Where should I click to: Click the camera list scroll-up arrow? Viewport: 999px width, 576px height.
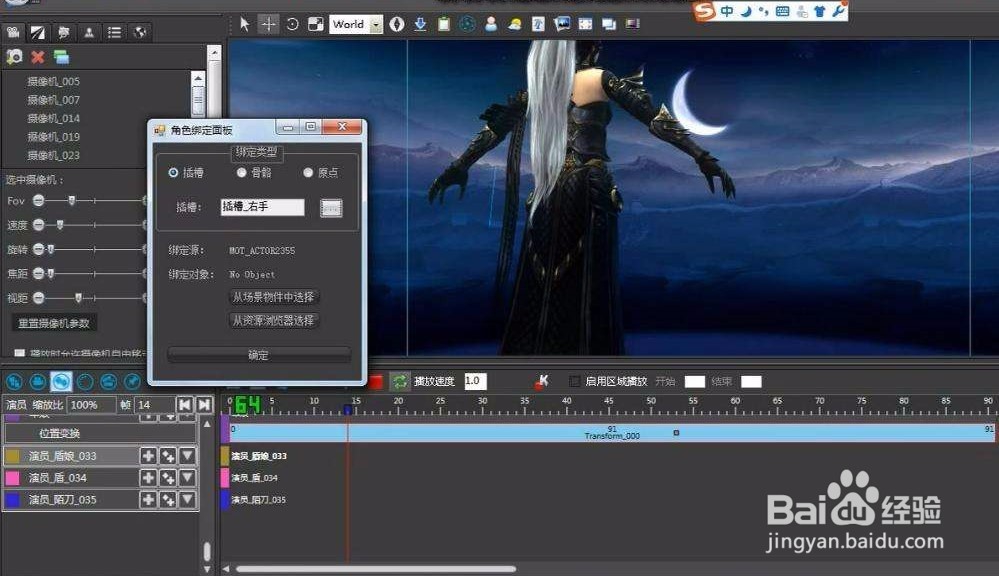tap(198, 78)
